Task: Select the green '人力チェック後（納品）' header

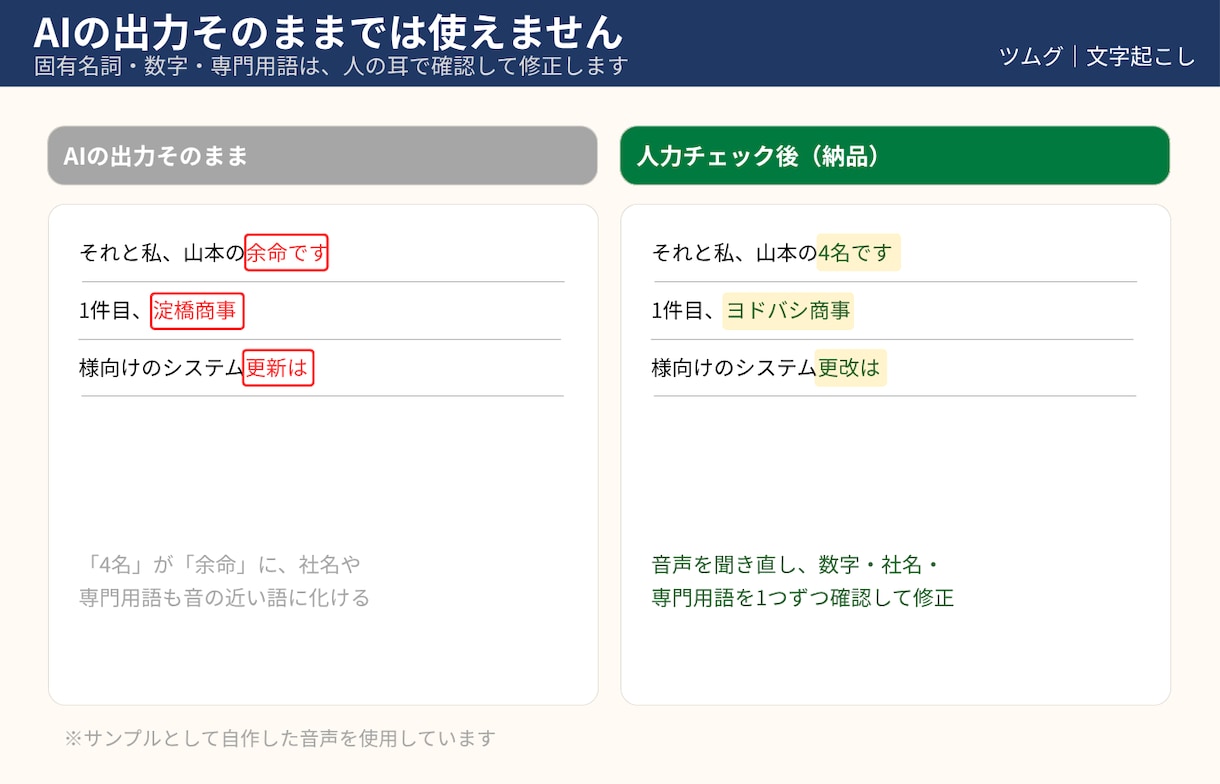Action: pyautogui.click(x=895, y=156)
